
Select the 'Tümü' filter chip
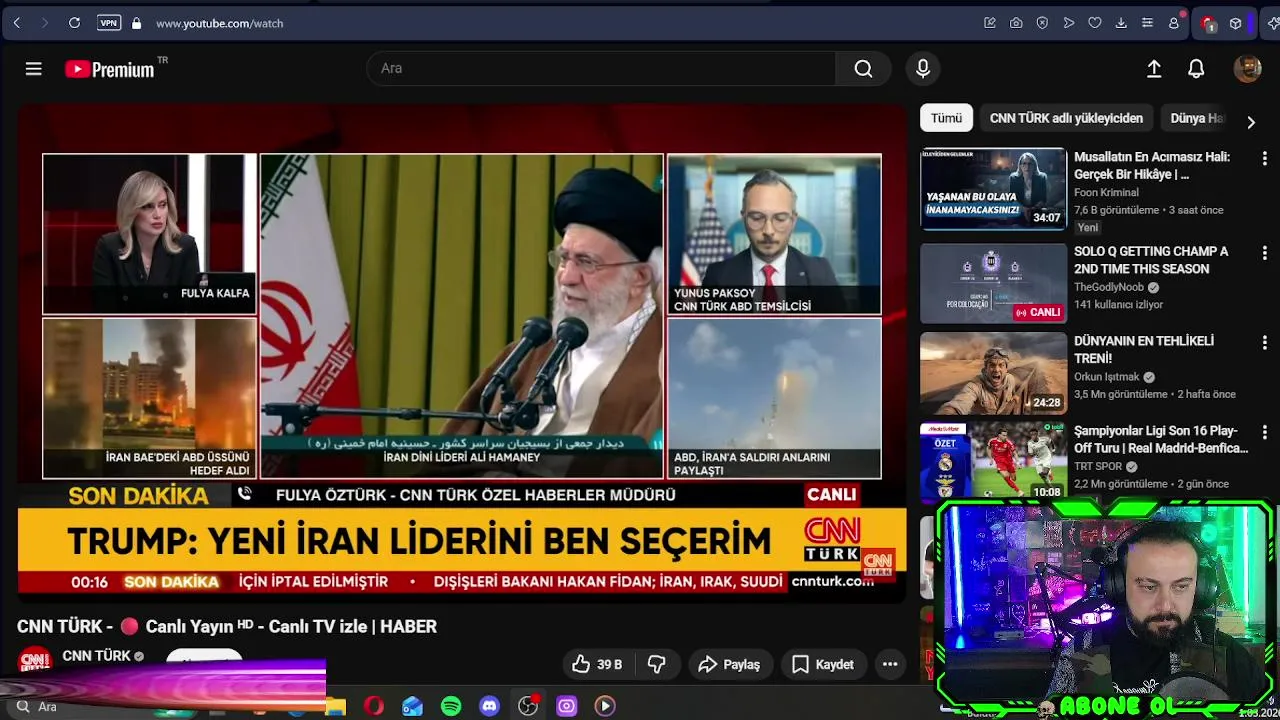946,118
